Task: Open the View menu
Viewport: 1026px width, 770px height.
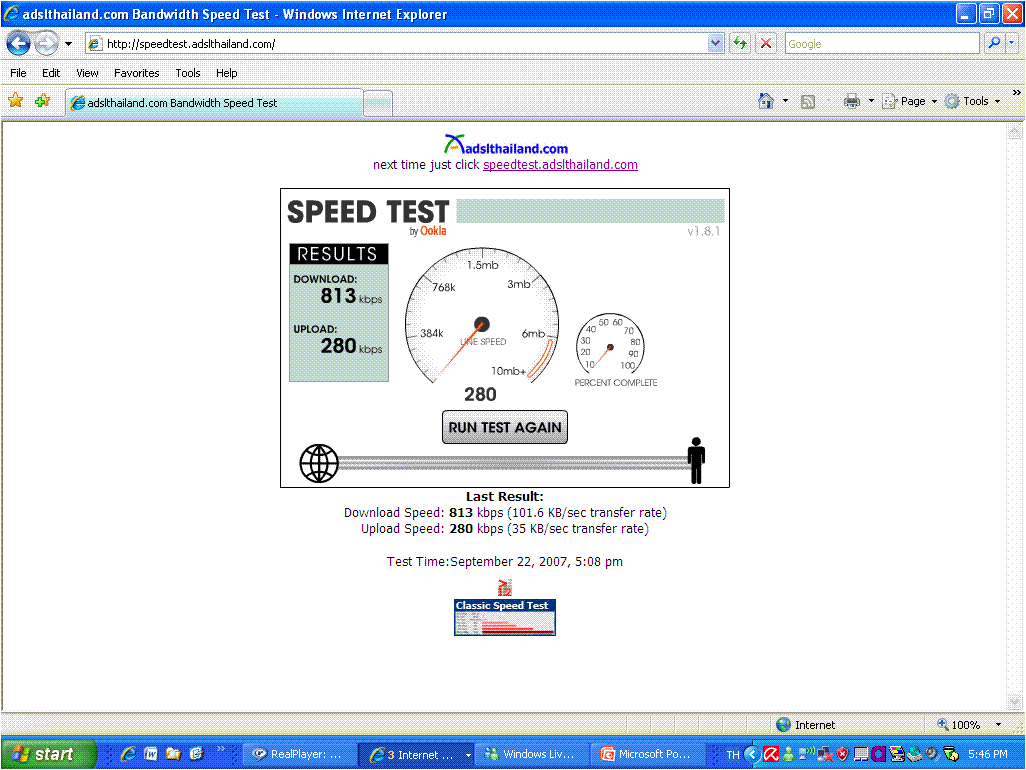Action: (87, 73)
